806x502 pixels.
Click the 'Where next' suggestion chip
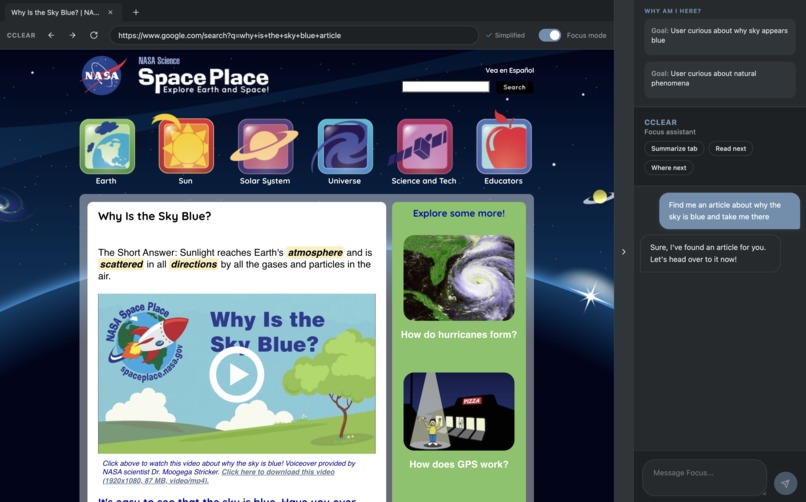point(669,168)
